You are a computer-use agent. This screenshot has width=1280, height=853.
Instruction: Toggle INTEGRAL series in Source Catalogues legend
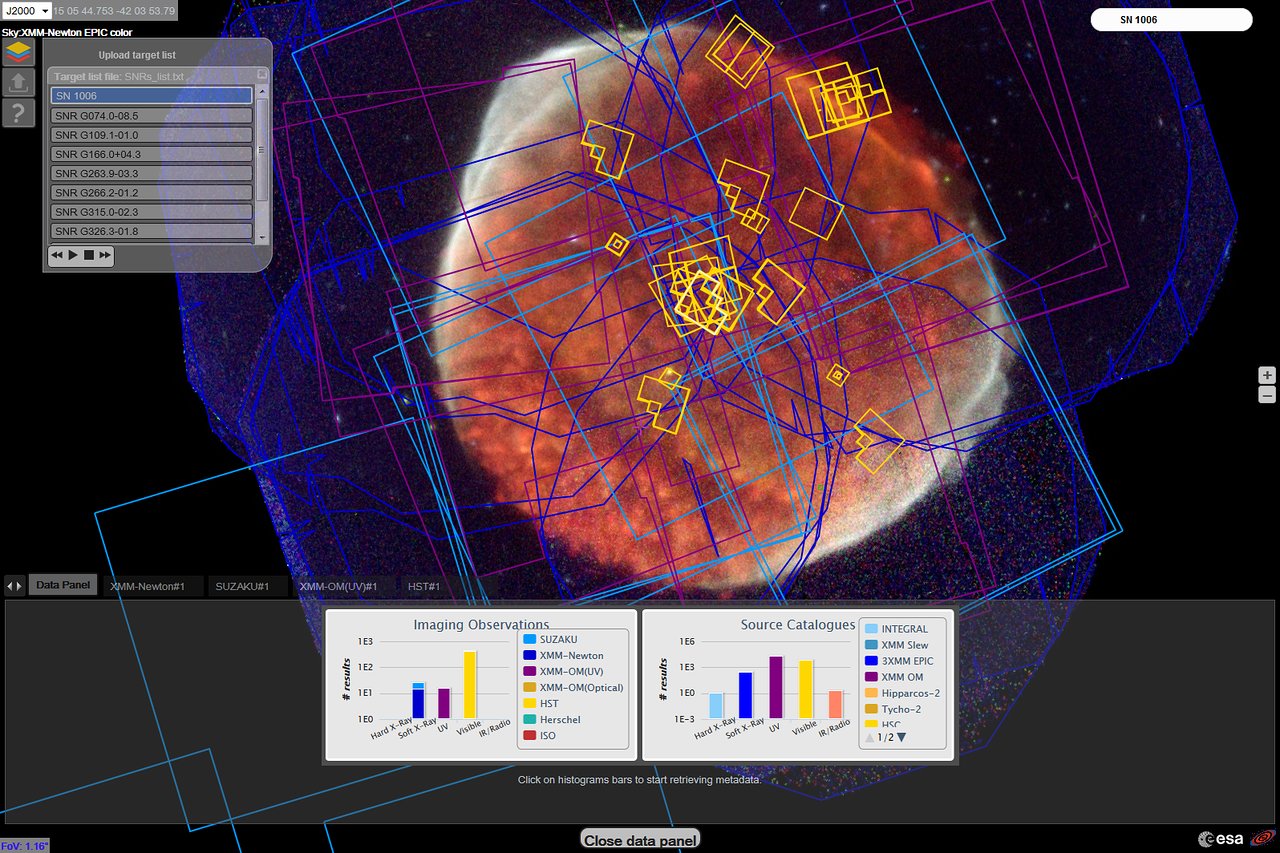(x=904, y=629)
